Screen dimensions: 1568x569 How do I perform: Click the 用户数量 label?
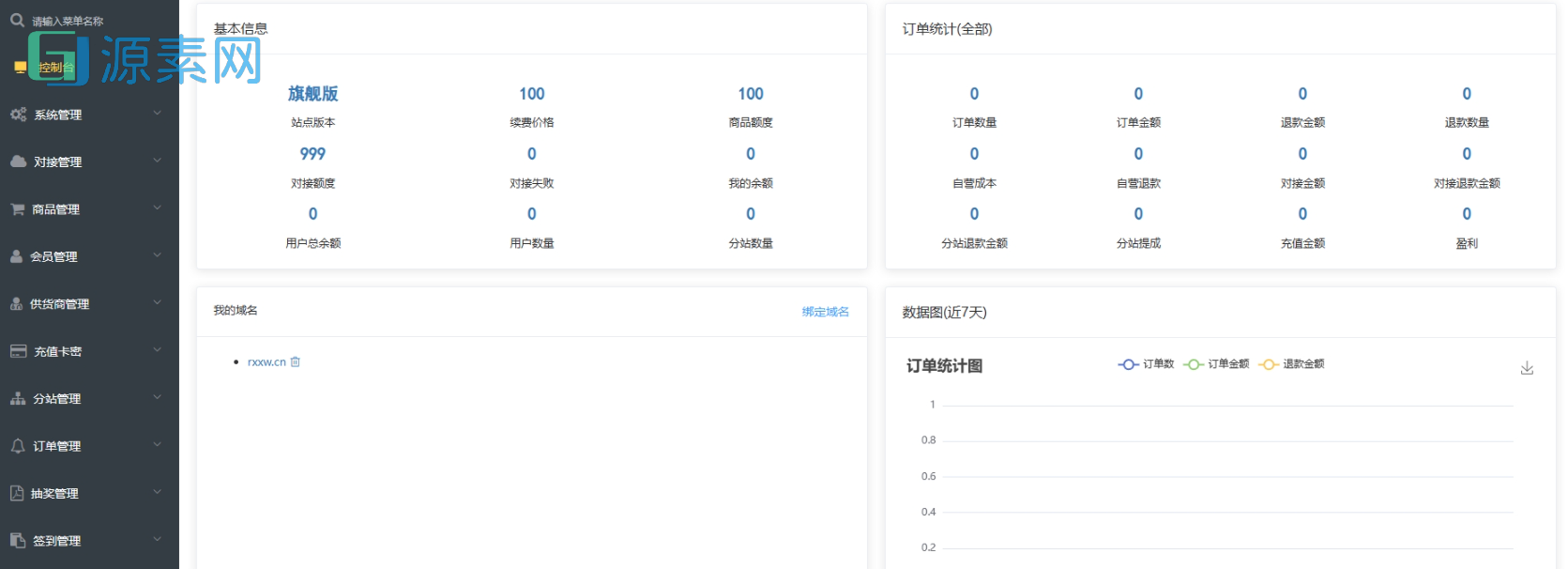532,243
